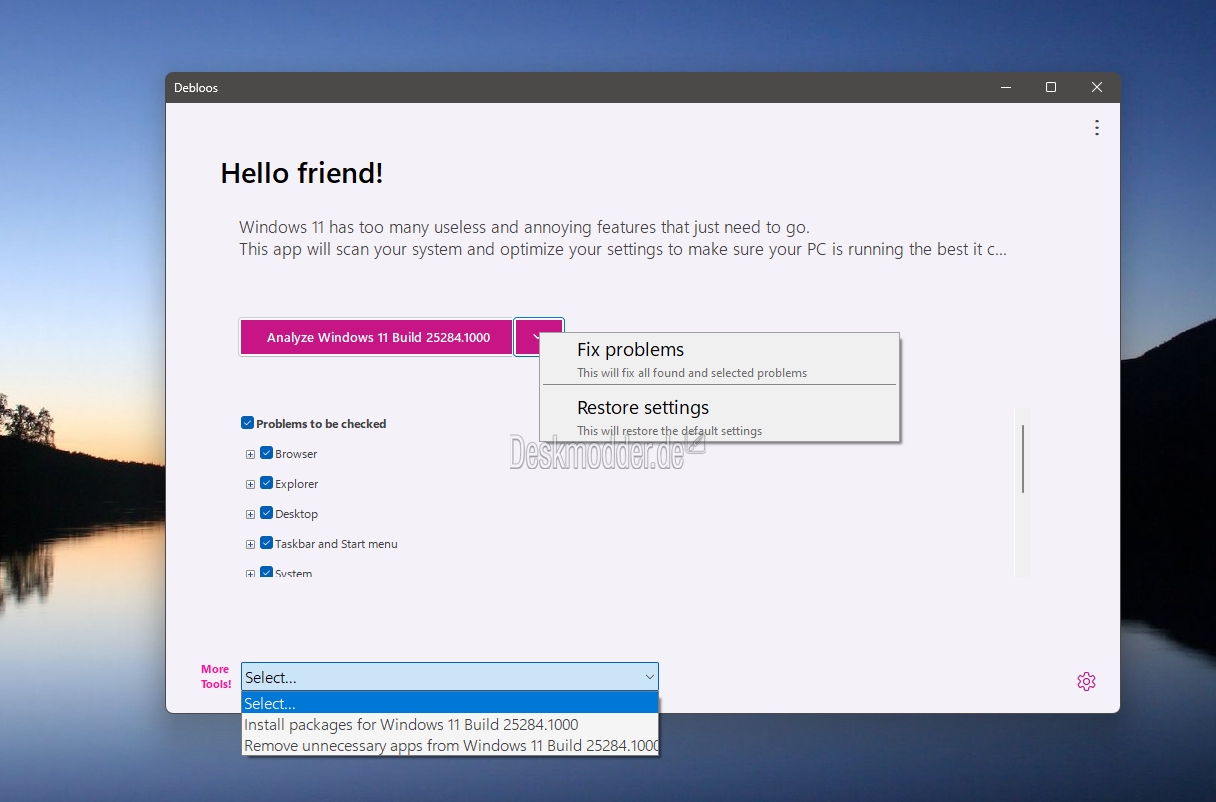Screen dimensions: 1216x802
Task: Click the 'Hello friend!' heading
Action: point(302,173)
